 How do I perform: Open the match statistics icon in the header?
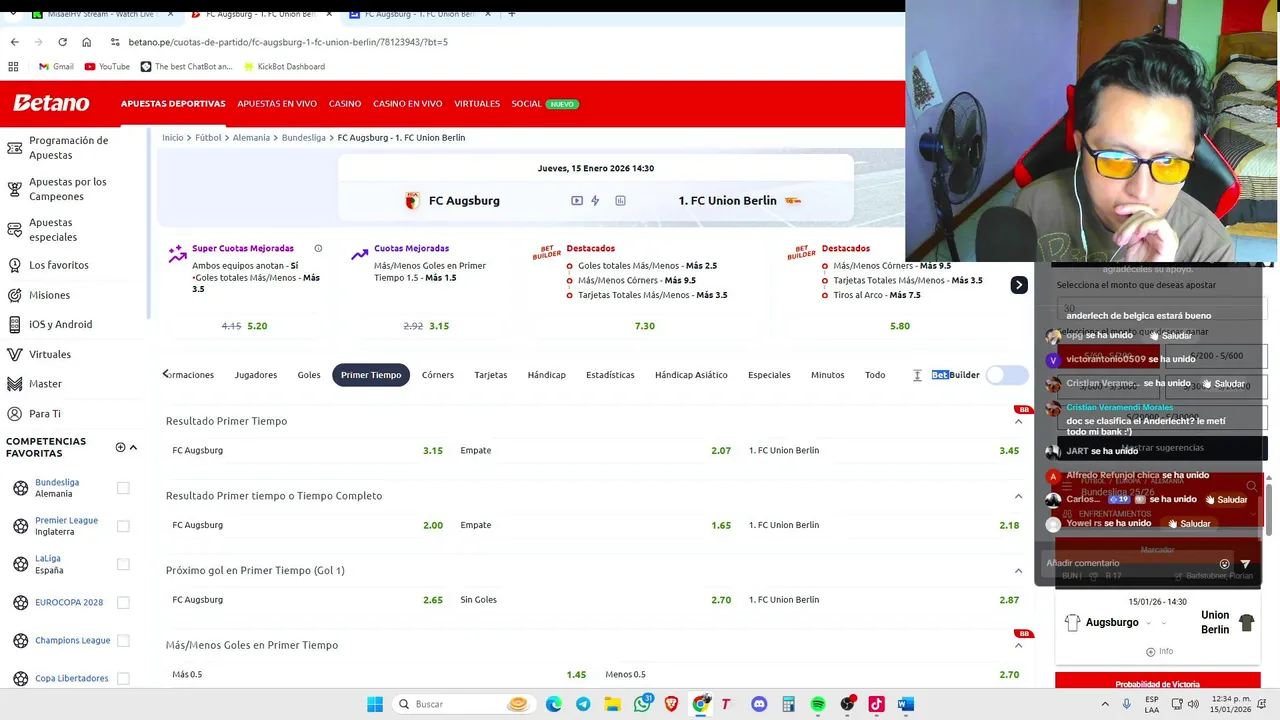click(x=620, y=201)
